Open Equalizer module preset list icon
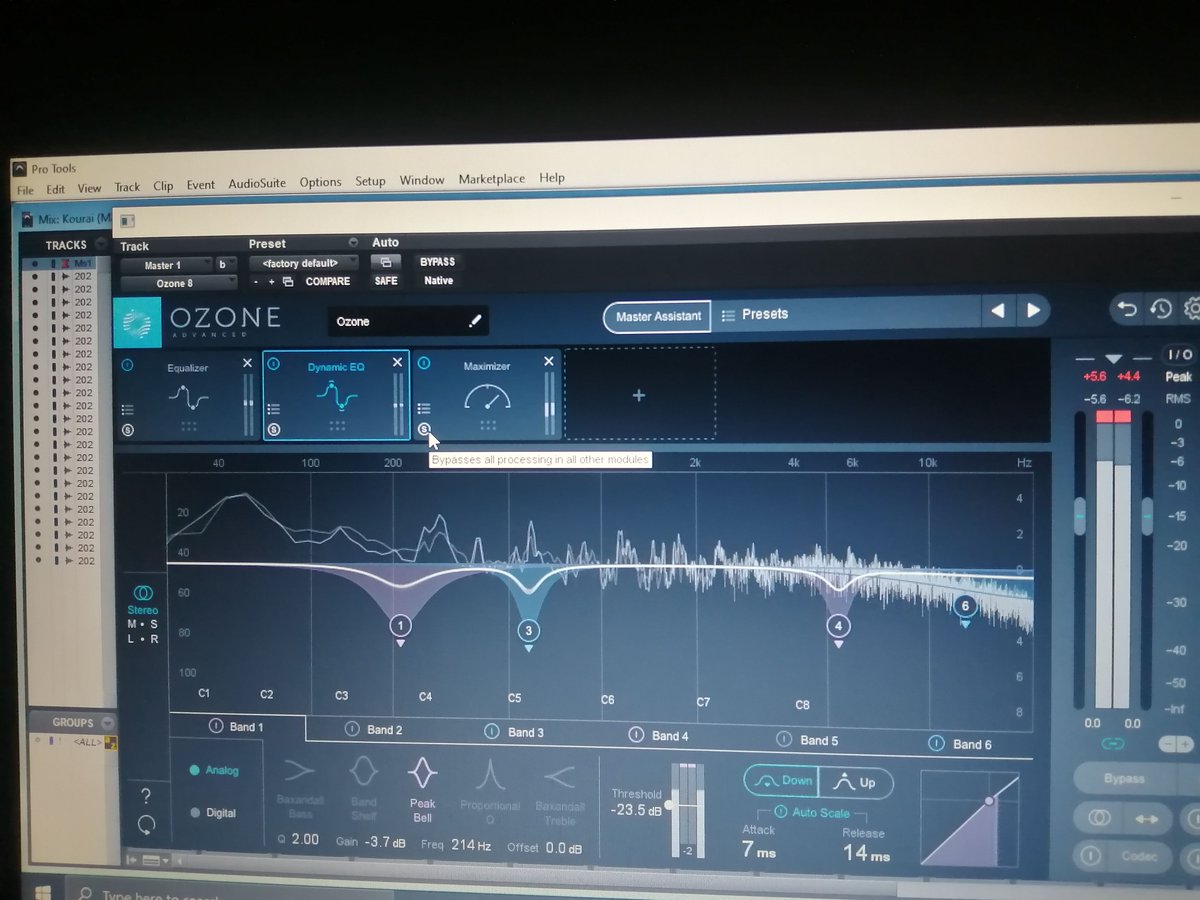 point(128,409)
